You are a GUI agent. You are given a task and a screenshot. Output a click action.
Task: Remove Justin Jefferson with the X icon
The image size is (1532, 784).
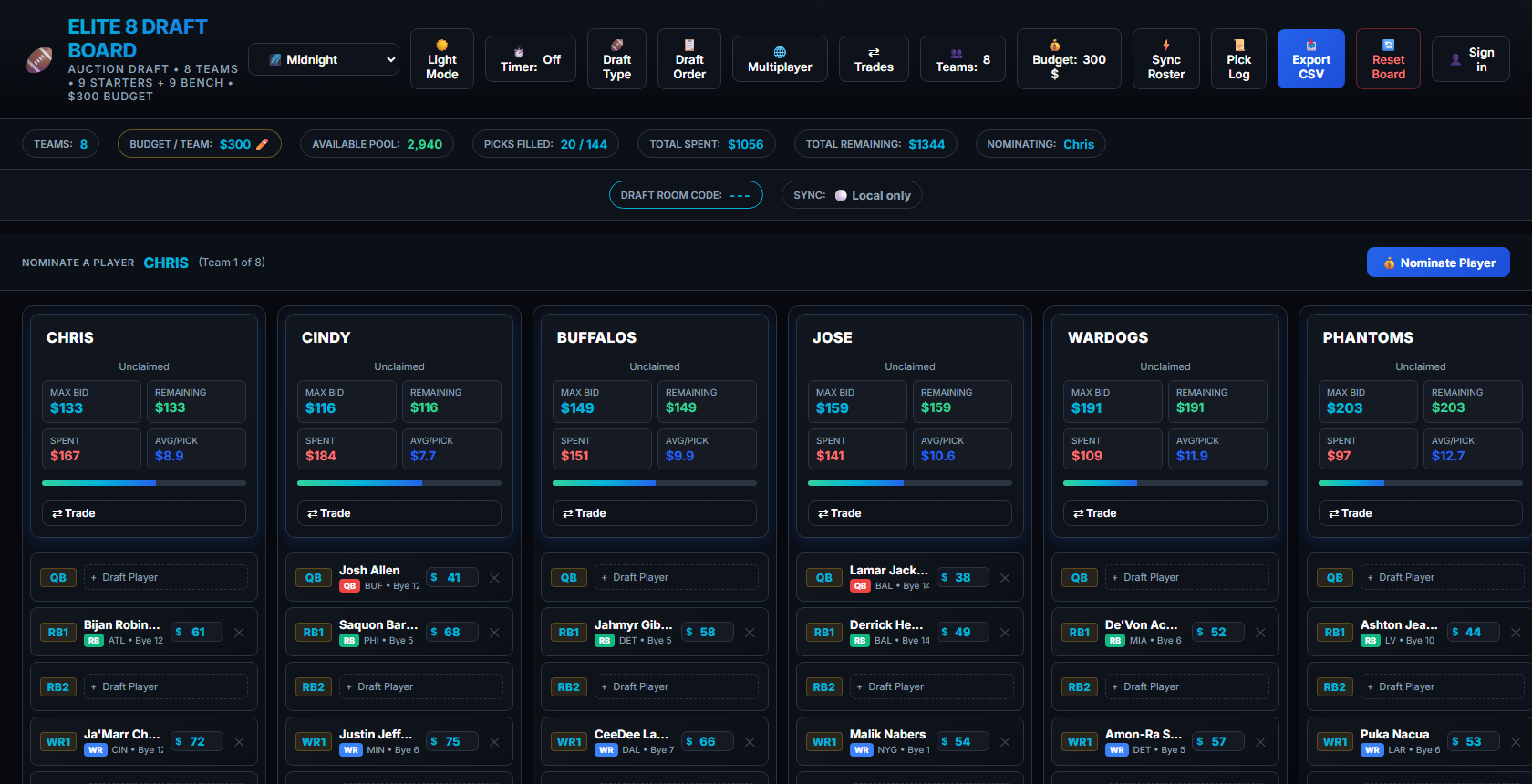click(494, 742)
